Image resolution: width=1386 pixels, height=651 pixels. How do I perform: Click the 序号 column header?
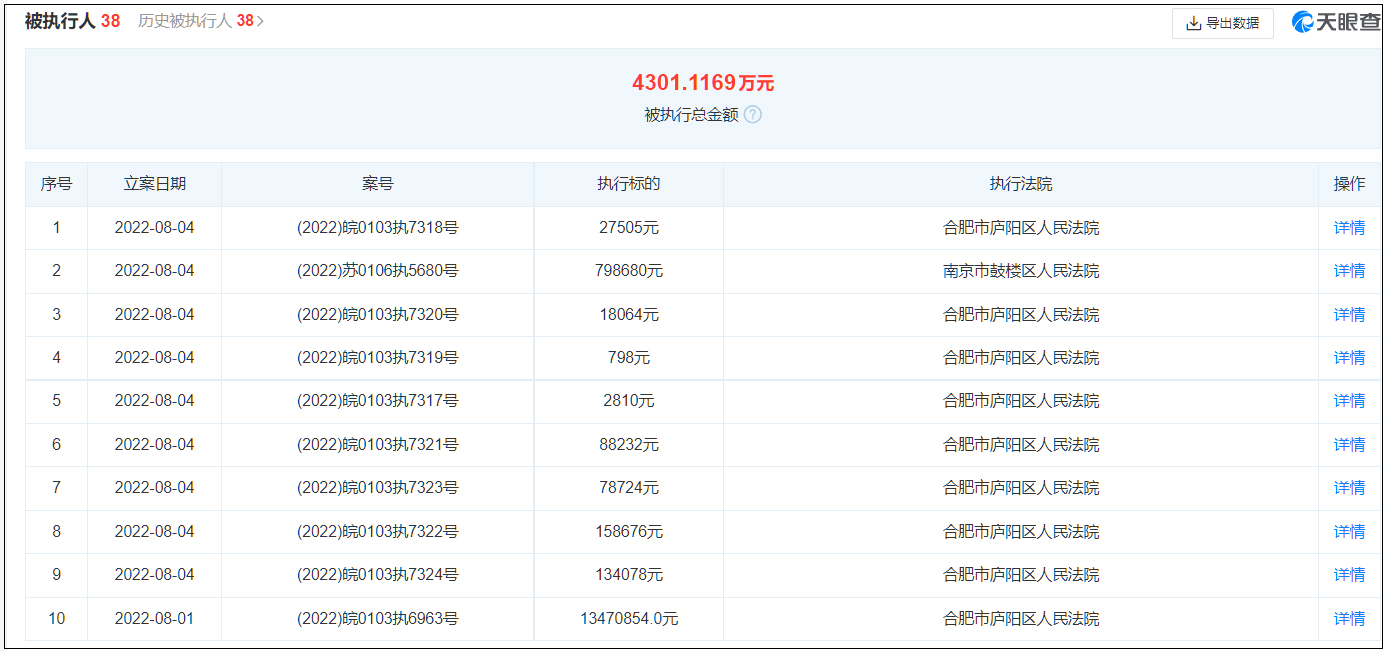(56, 184)
